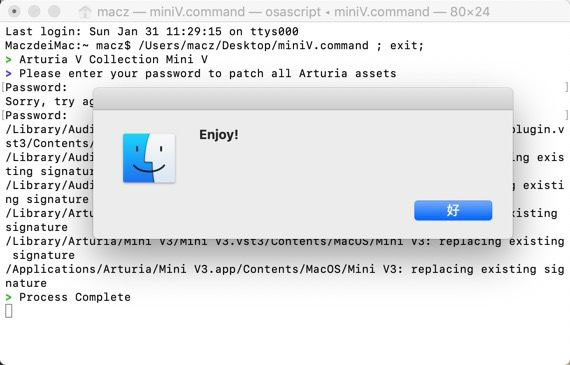Click the blue arrow beside Please enter your password
The width and height of the screenshot is (570, 365).
coord(9,73)
